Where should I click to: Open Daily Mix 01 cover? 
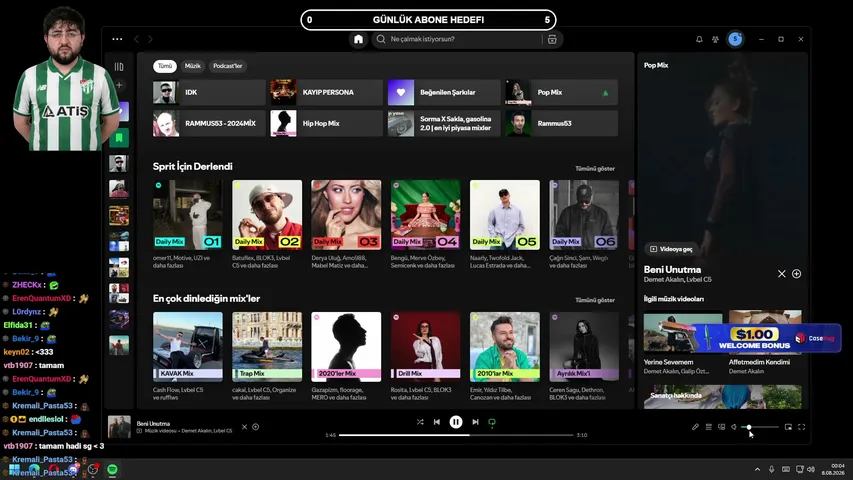click(x=188, y=215)
